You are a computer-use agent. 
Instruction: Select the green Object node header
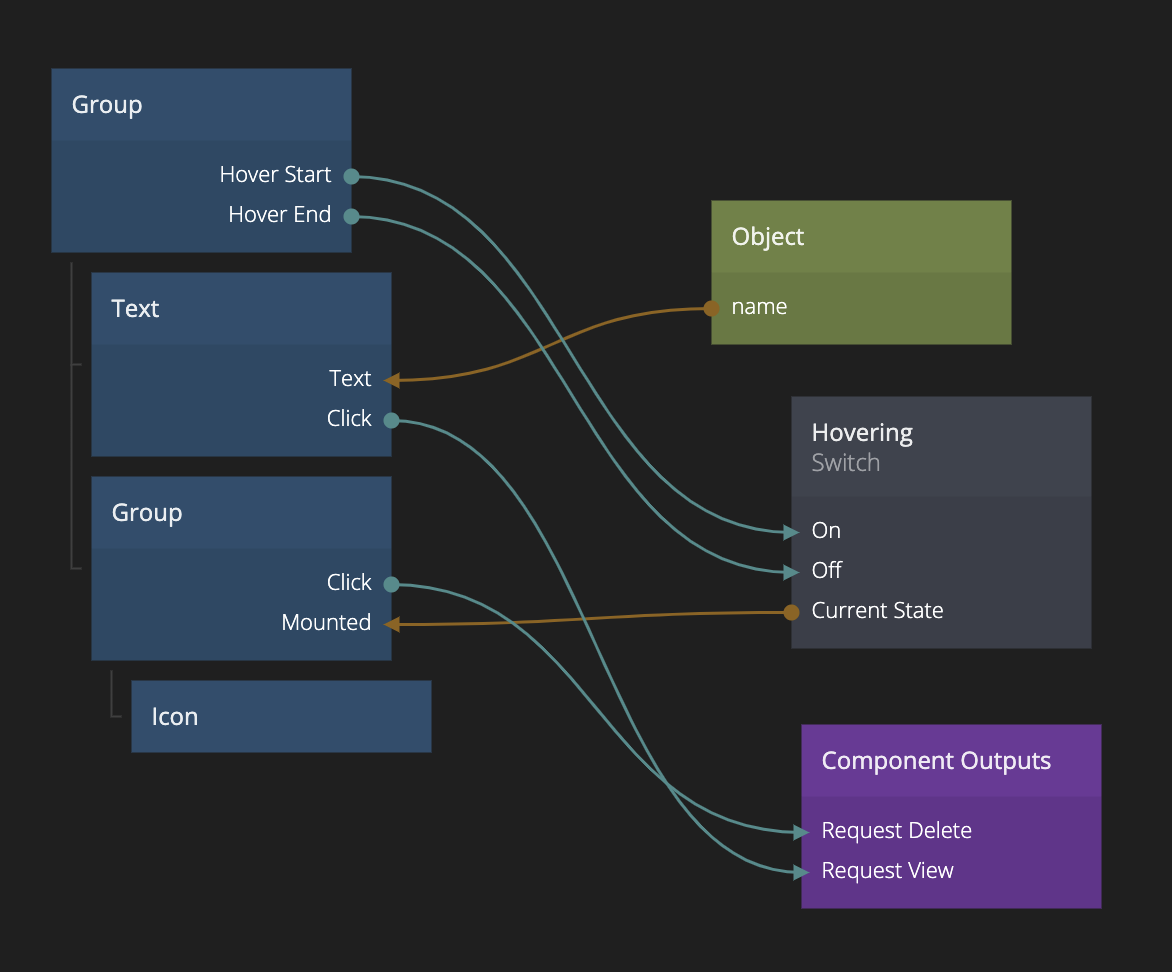(x=861, y=237)
